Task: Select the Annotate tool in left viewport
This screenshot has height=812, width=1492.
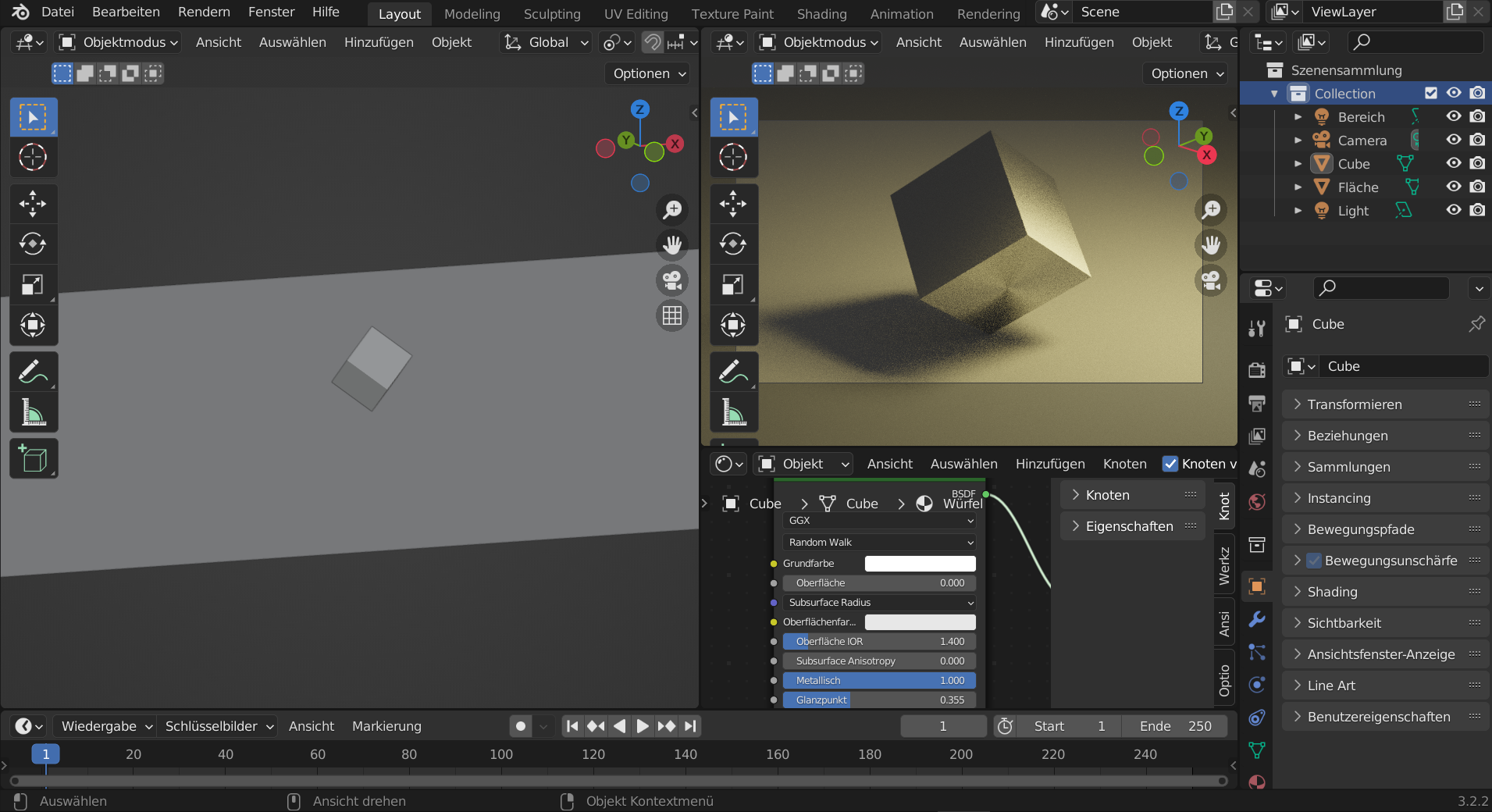Action: tap(33, 372)
